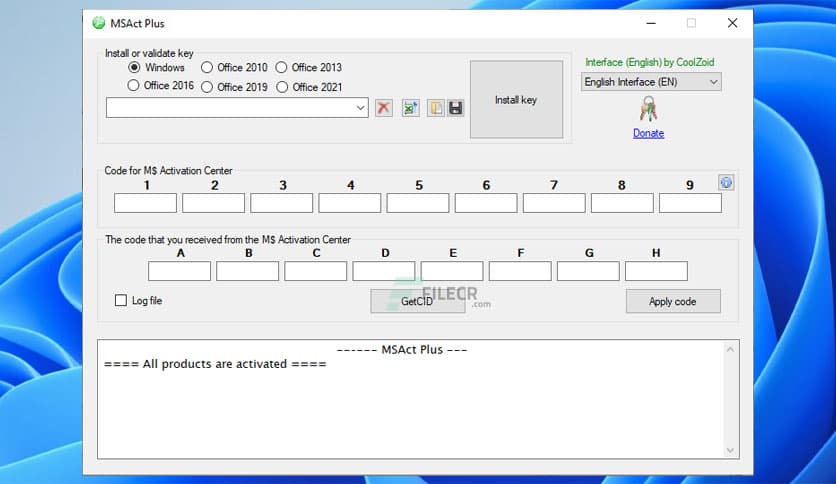The image size is (836, 484).
Task: Open the product key combo box dropdown
Action: click(x=360, y=108)
